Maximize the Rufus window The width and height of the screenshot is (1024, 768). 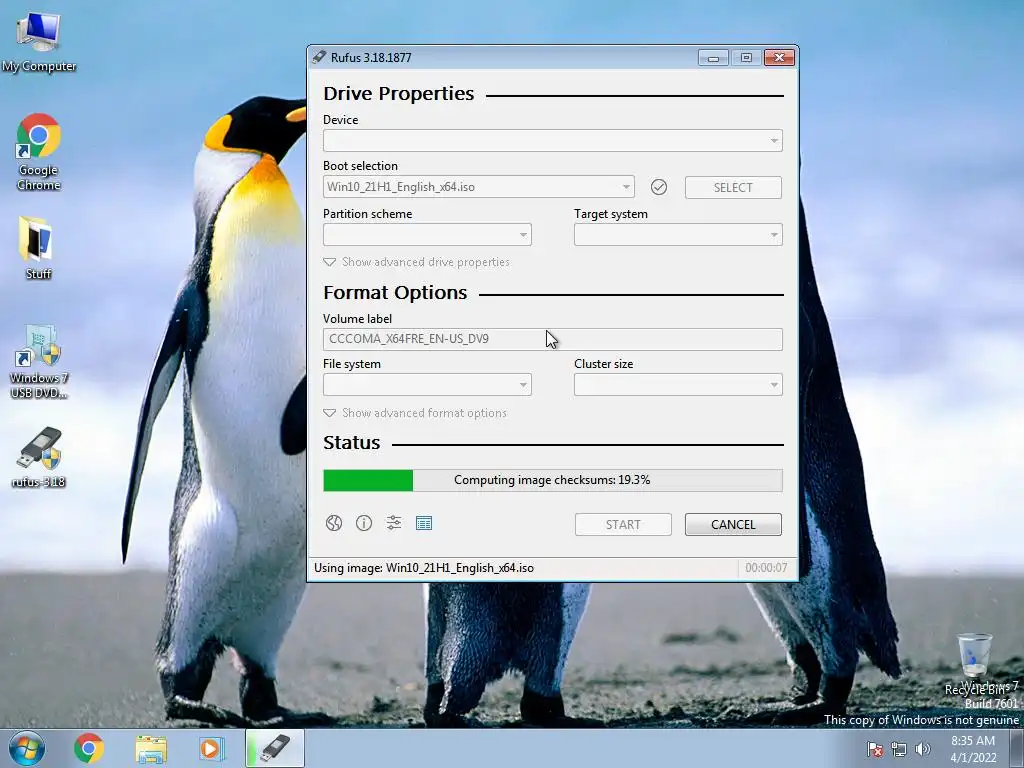click(x=746, y=57)
